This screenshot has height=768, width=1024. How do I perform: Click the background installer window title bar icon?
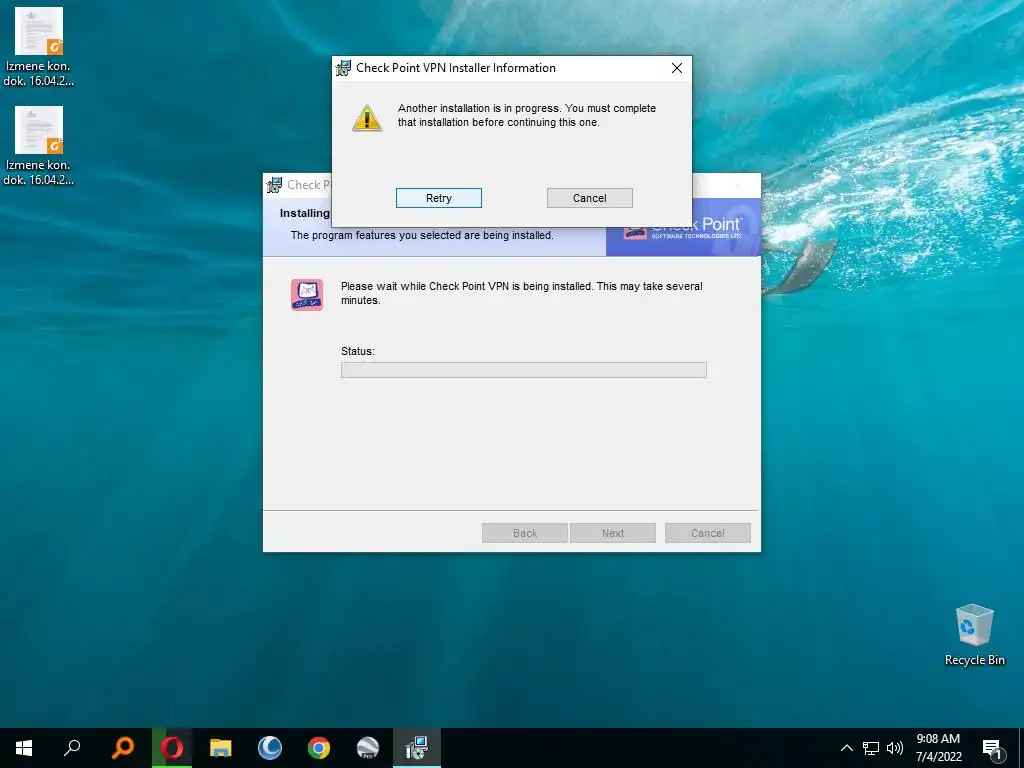[x=274, y=185]
